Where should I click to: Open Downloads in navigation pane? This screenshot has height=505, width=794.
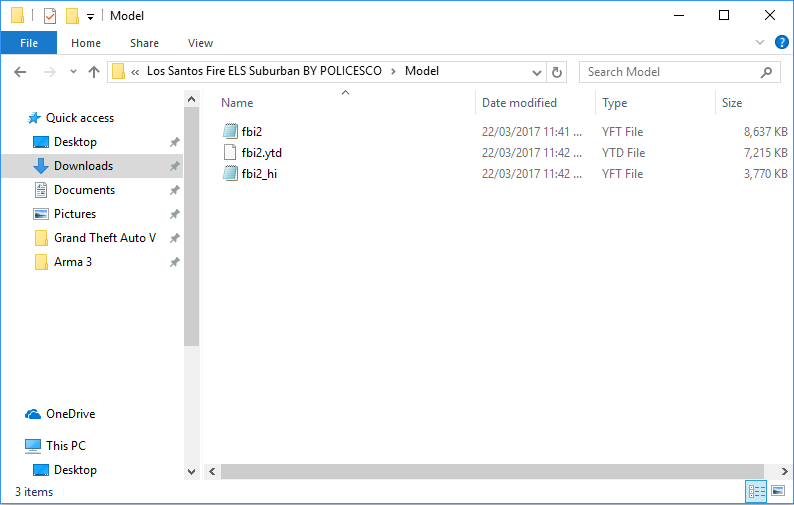click(x=84, y=166)
